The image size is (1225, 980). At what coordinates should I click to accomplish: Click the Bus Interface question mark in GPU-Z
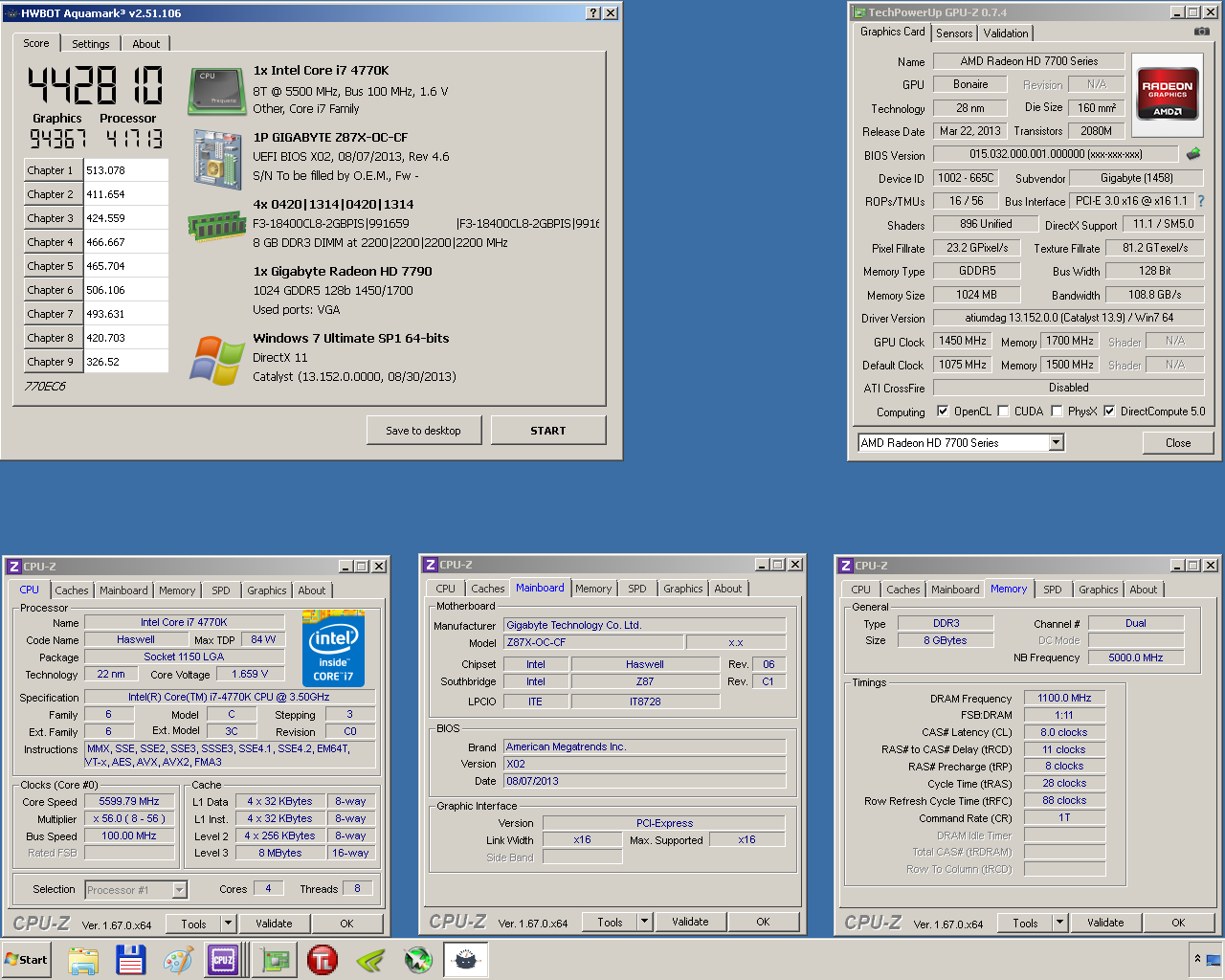click(x=1201, y=201)
